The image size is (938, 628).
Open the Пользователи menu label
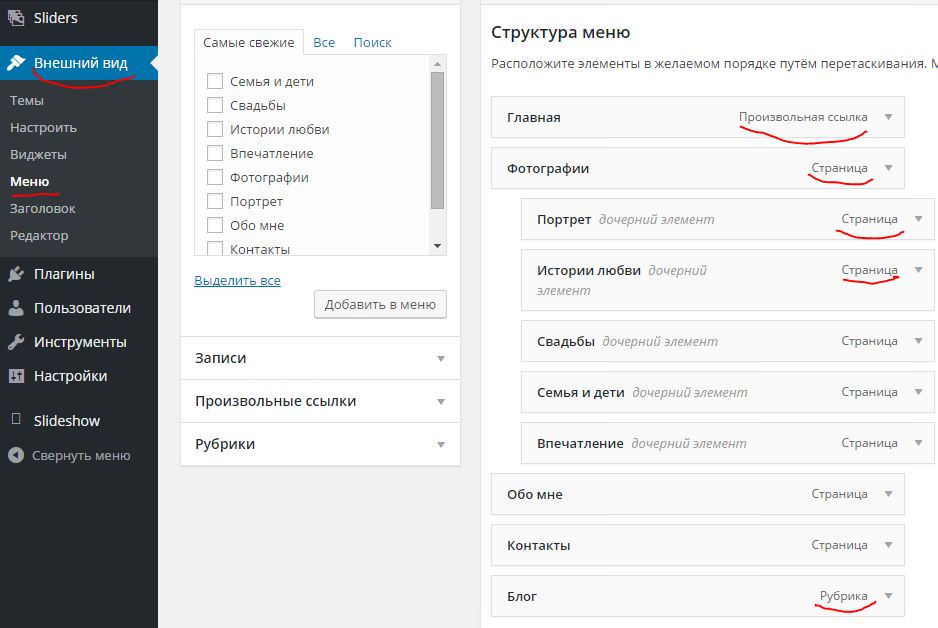(x=83, y=308)
